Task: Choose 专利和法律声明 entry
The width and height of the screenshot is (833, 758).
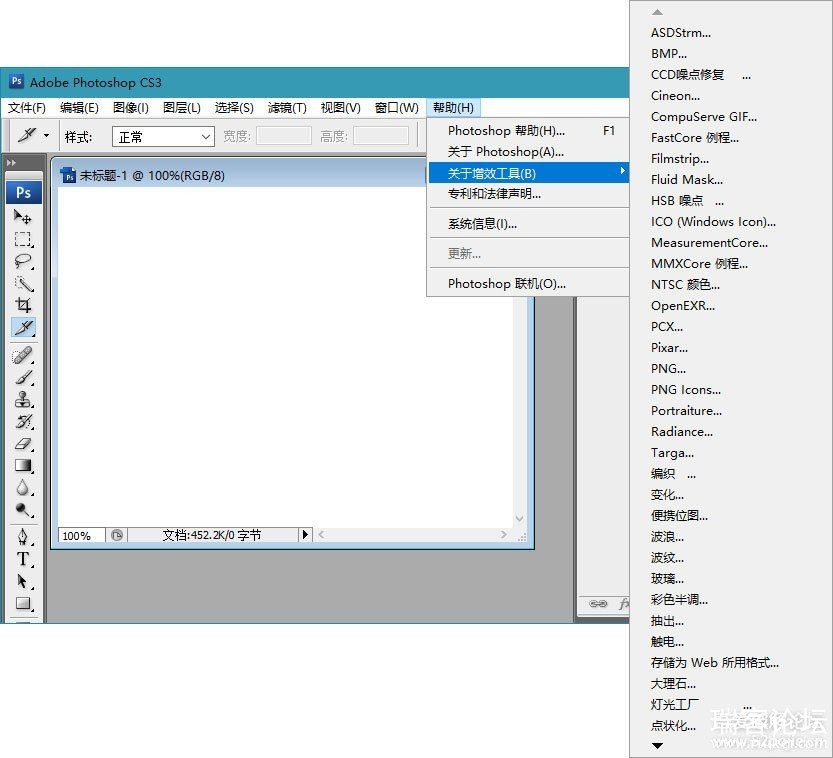Action: (528, 194)
